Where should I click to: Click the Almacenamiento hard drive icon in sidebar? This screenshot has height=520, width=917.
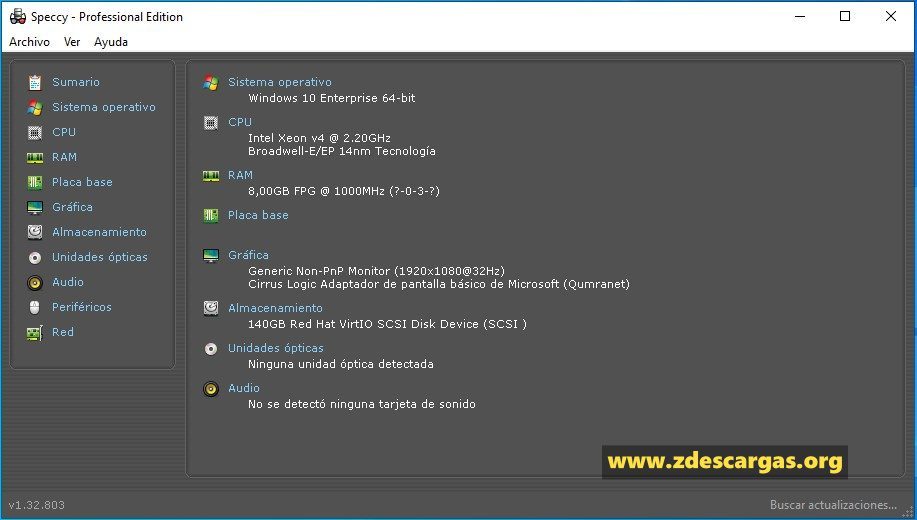[x=35, y=232]
